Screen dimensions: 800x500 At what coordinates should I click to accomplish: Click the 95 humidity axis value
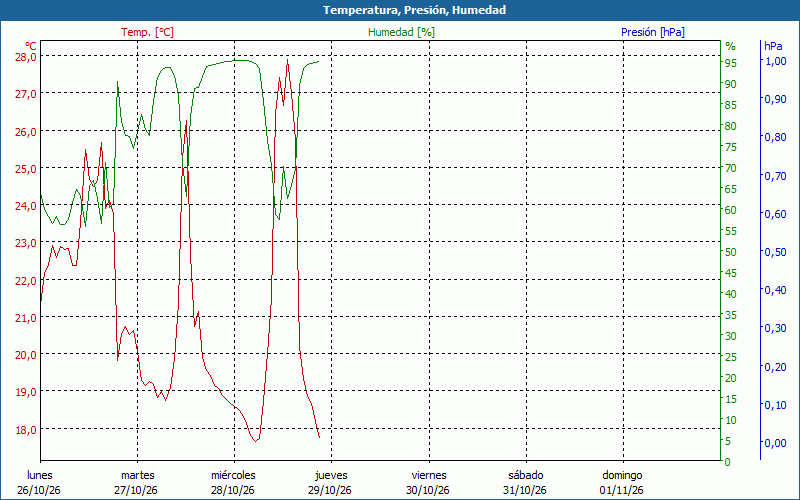(x=730, y=63)
